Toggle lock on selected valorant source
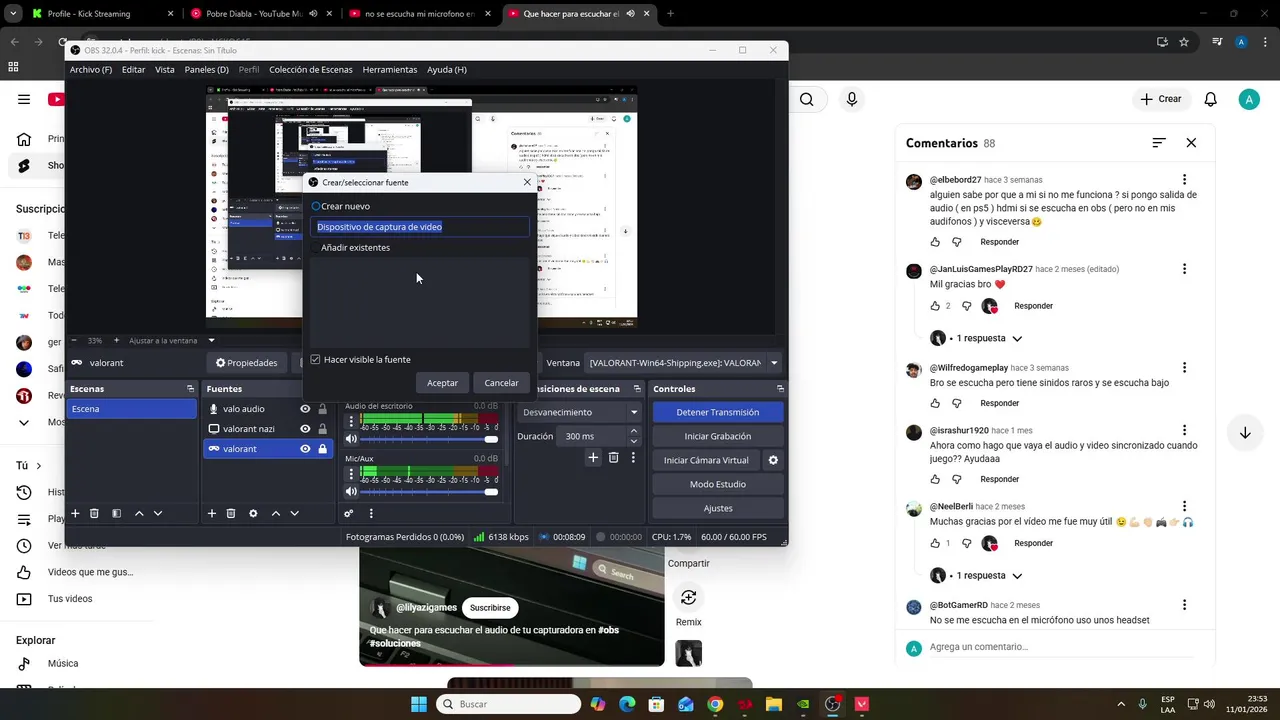This screenshot has width=1280, height=720. tap(322, 449)
